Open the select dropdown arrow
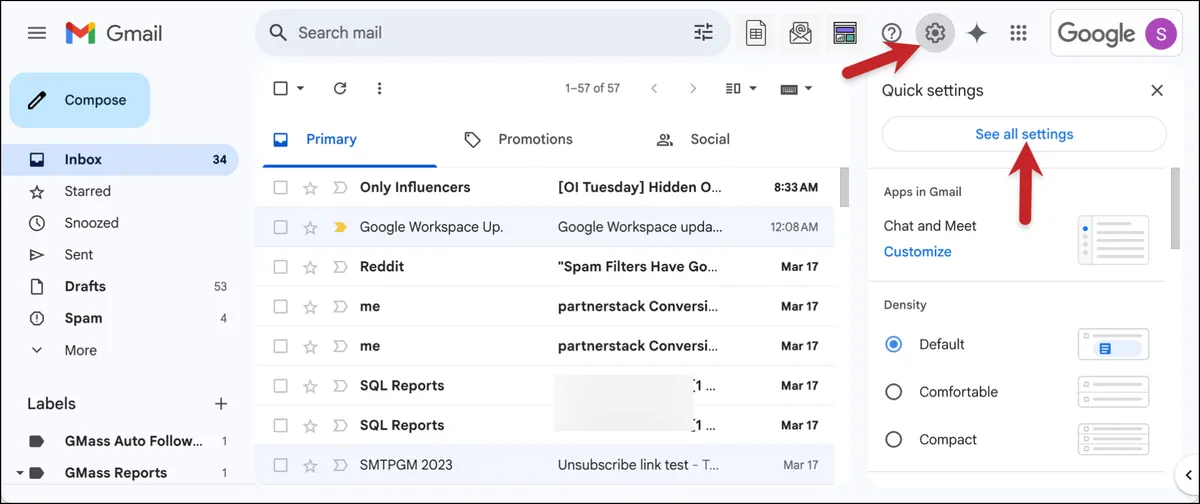This screenshot has width=1200, height=504. [300, 88]
